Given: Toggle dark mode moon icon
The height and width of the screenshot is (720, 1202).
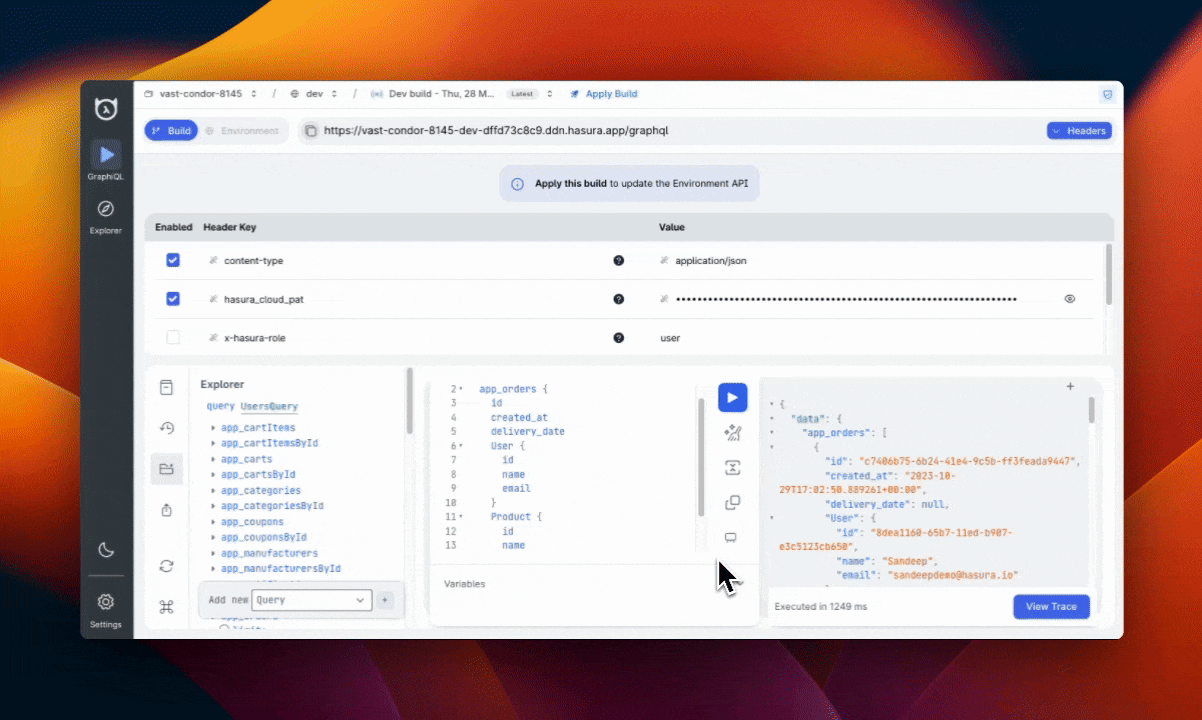Looking at the screenshot, I should coord(106,550).
